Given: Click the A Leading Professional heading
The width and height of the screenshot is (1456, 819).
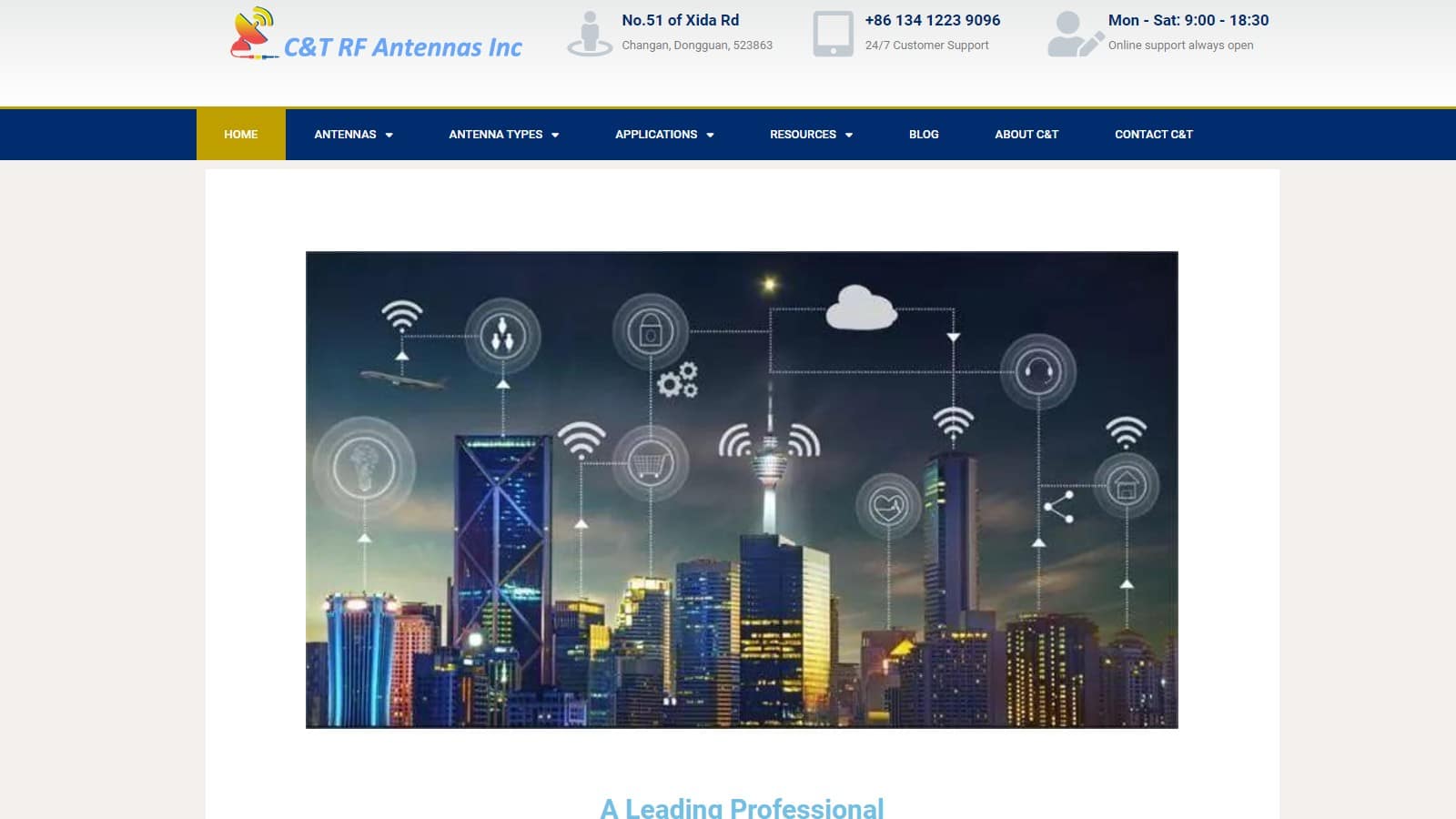Looking at the screenshot, I should 743,808.
